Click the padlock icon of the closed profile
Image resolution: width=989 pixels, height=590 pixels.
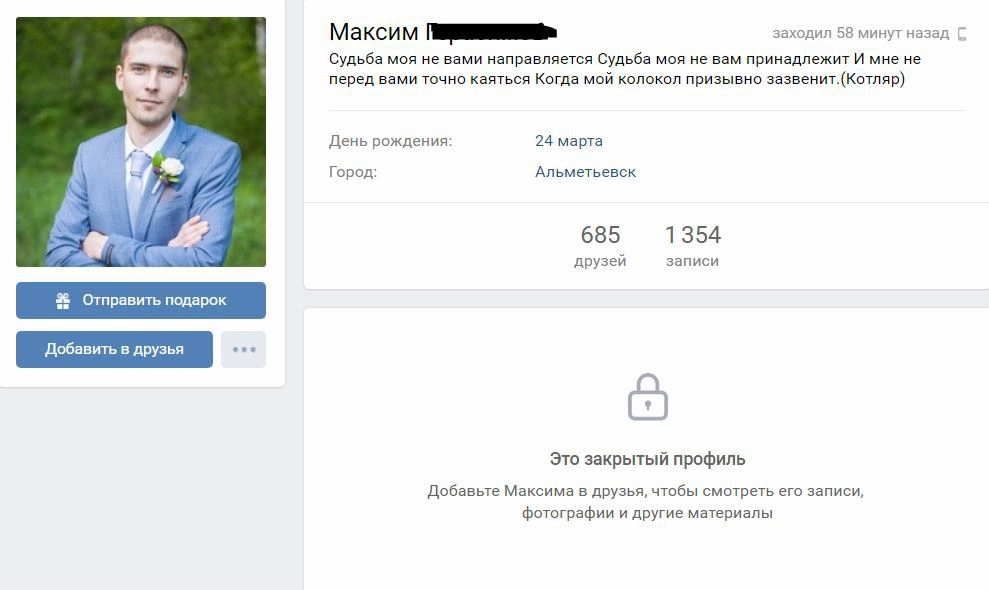tap(648, 397)
